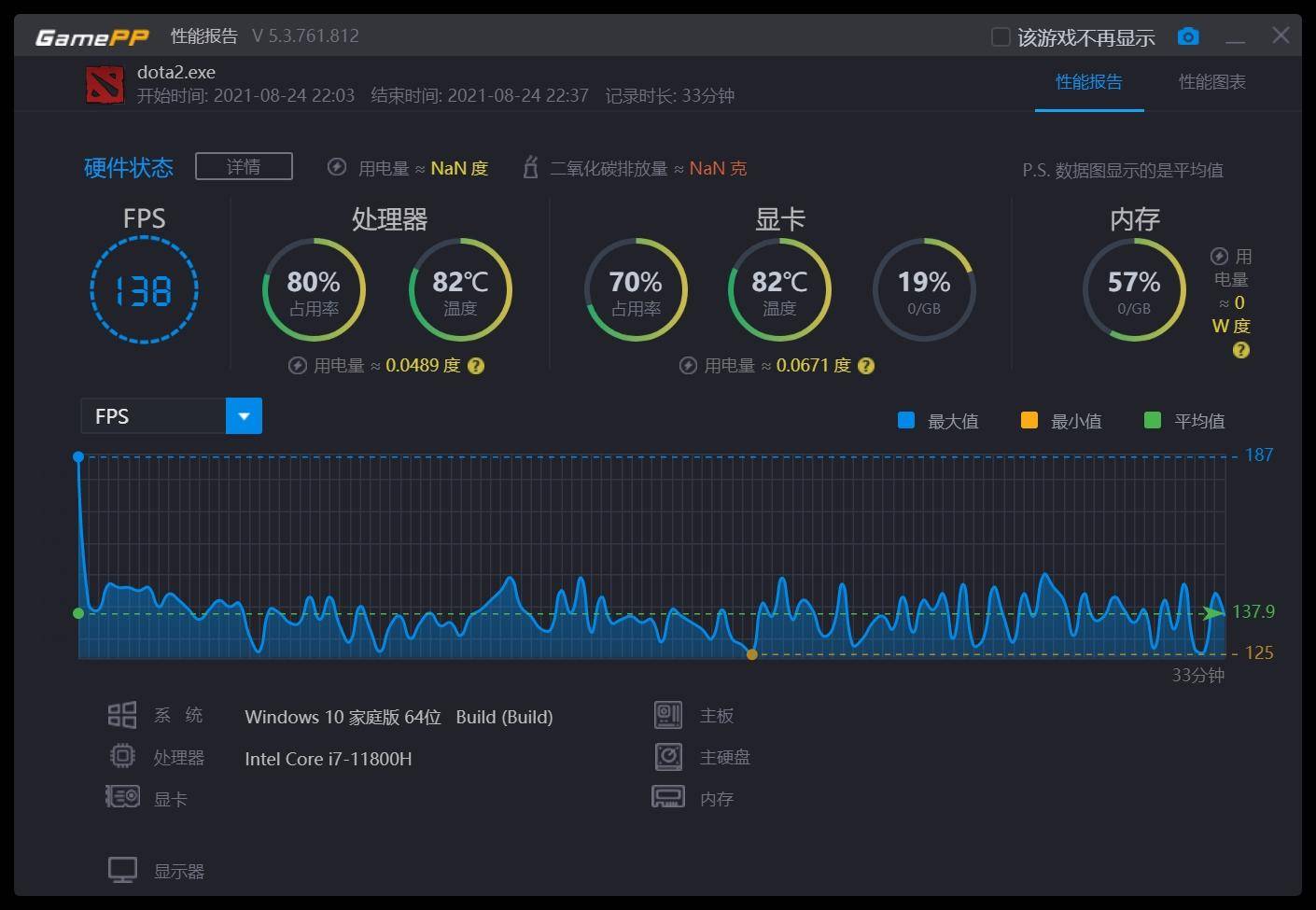Click the camera screenshot icon

tap(1188, 36)
